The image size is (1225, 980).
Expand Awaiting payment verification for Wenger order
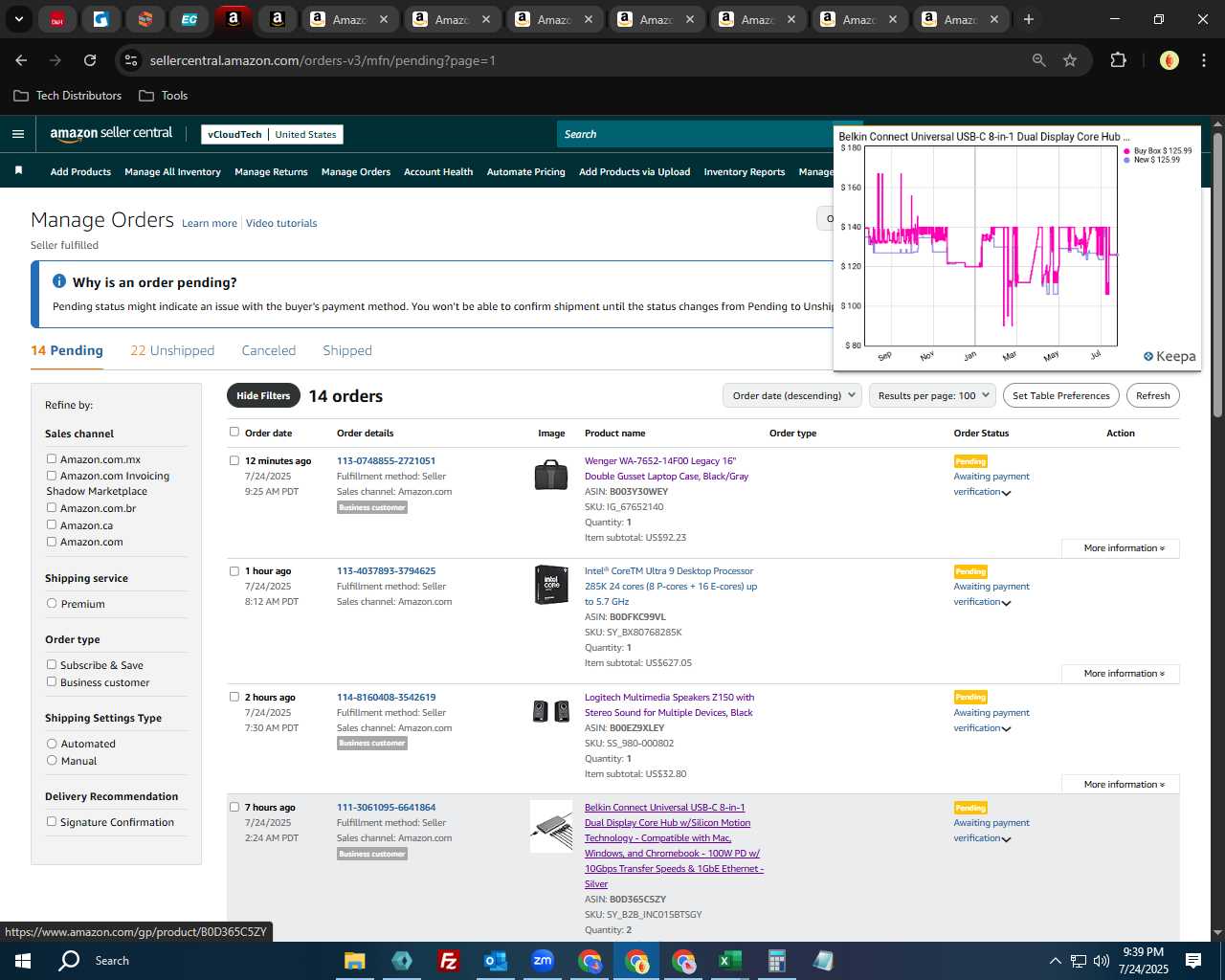(1006, 493)
